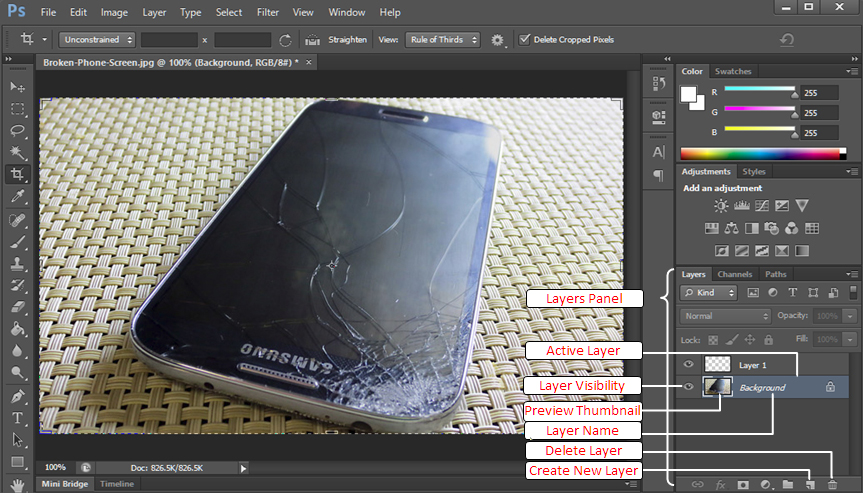
Task: Click the foreground color swatch
Action: pos(688,94)
